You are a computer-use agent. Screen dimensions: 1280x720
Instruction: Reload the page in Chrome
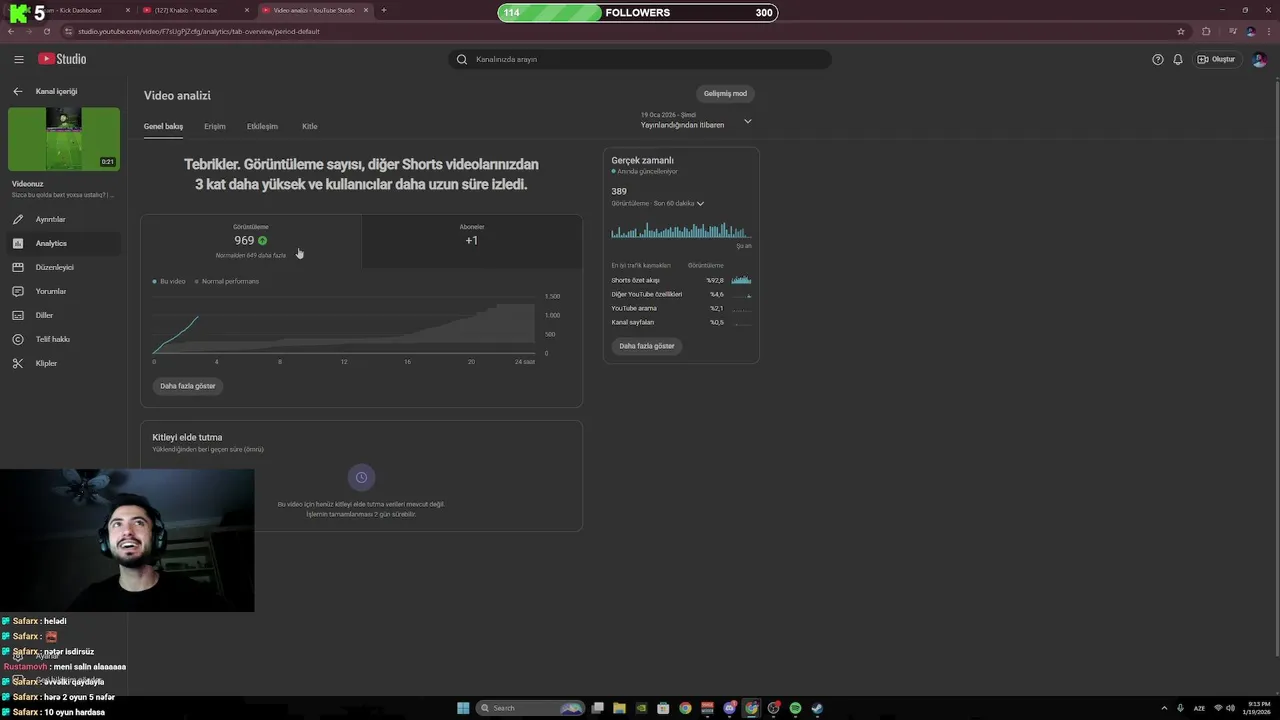tap(47, 31)
